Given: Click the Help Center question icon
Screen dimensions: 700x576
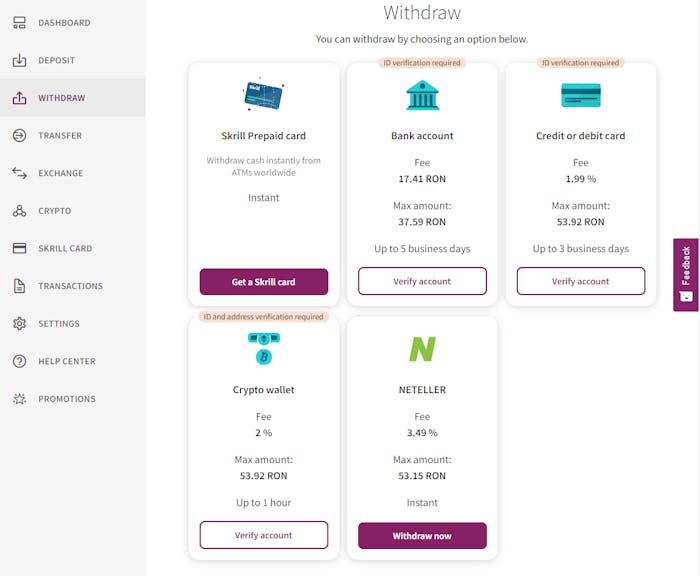Looking at the screenshot, I should [19, 361].
